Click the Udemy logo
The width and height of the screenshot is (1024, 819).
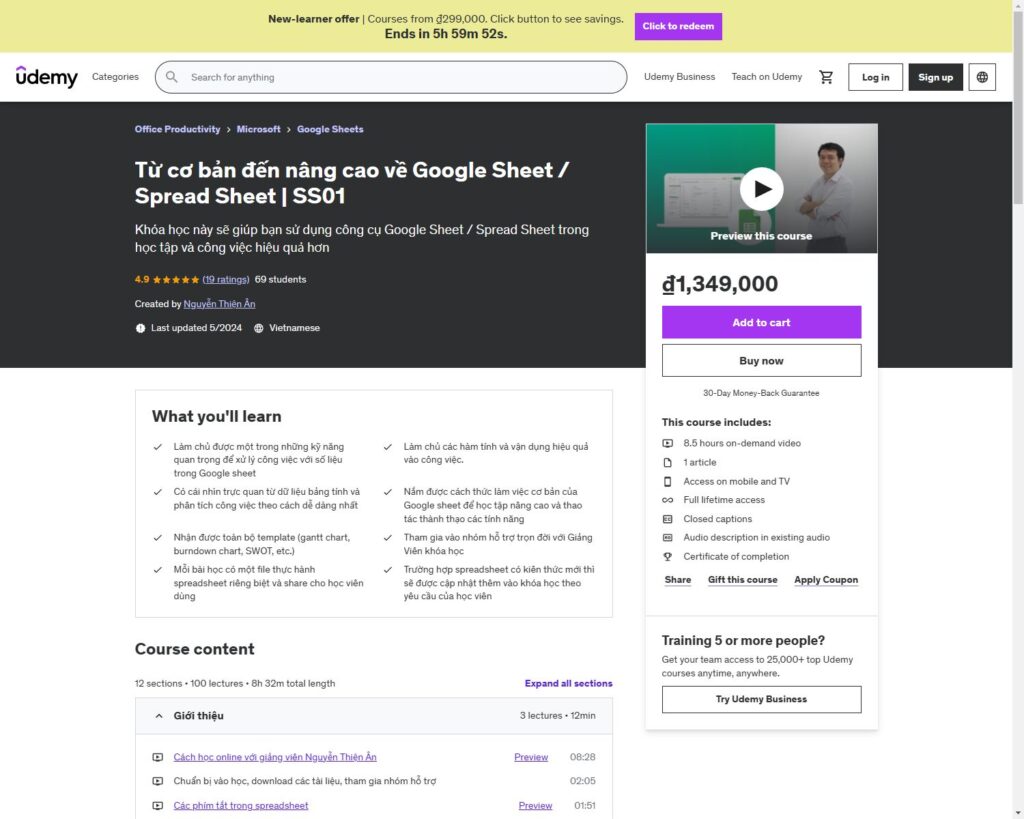(46, 77)
